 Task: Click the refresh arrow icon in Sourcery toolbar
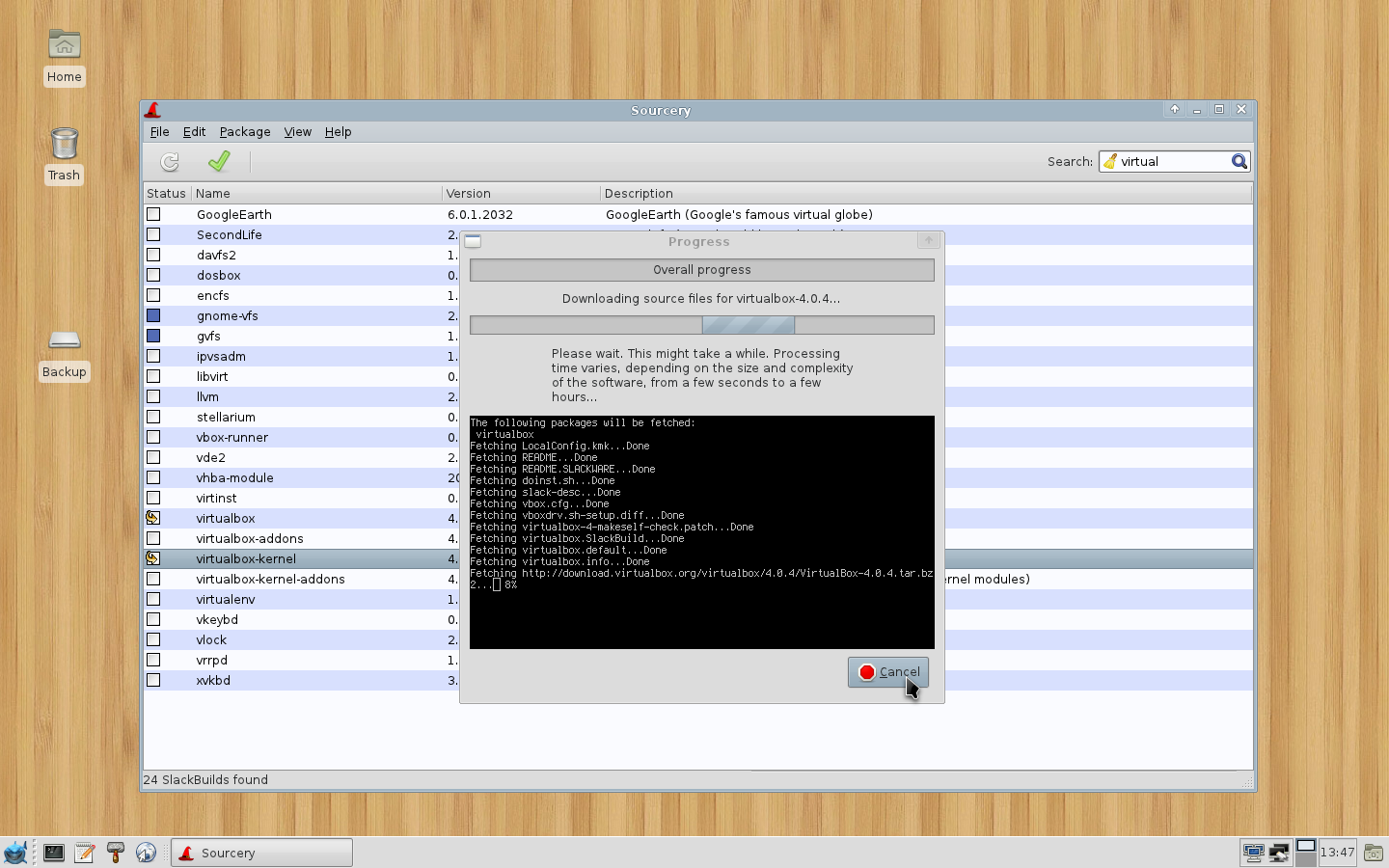pyautogui.click(x=170, y=162)
